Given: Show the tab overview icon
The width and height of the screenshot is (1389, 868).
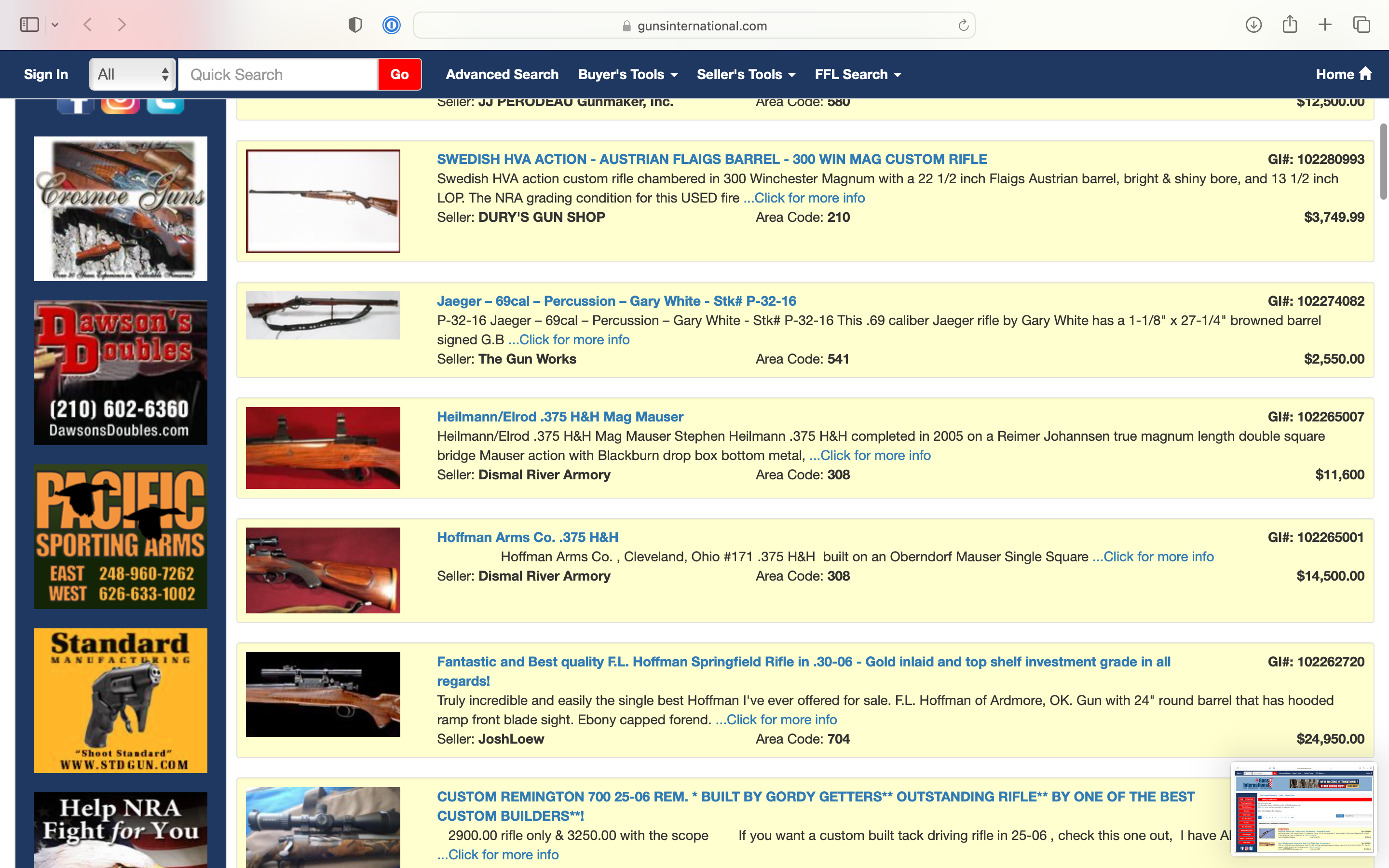Looking at the screenshot, I should pos(1362,25).
